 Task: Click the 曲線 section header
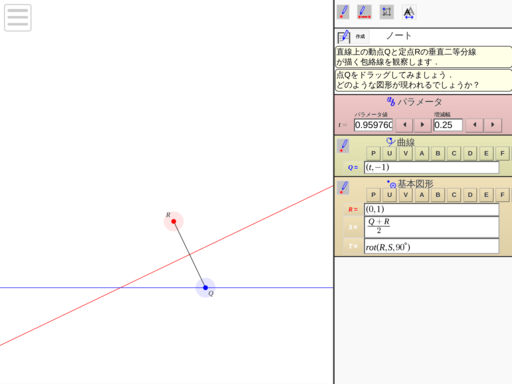coord(400,142)
